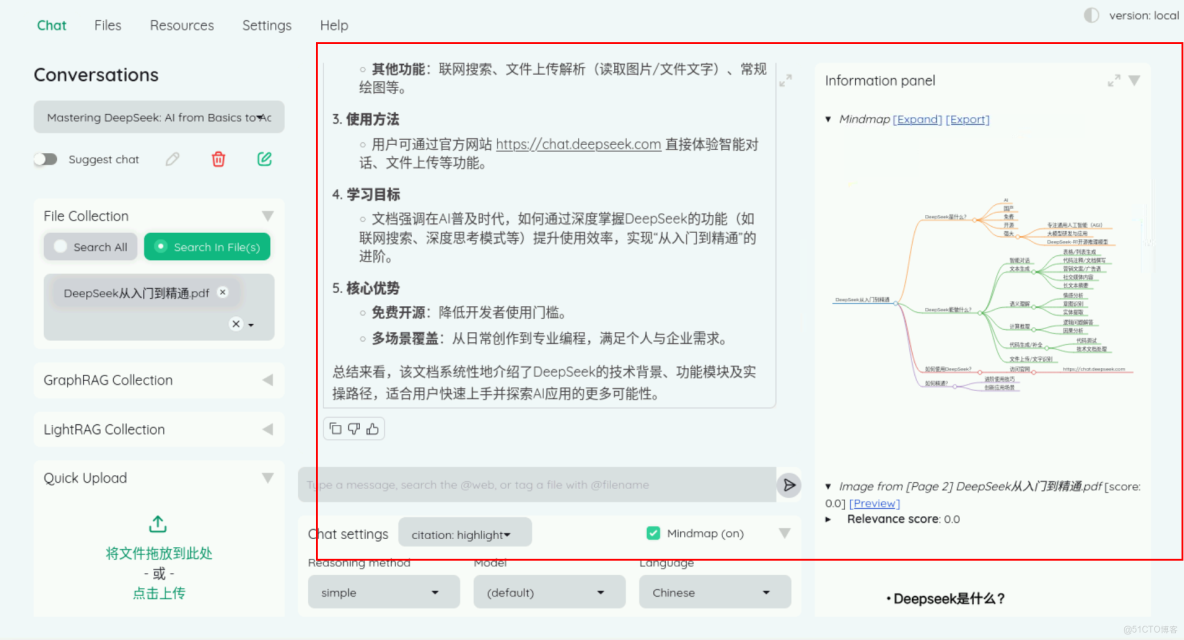The image size is (1184, 640).
Task: Collapse the File Collection panel
Action: point(267,214)
